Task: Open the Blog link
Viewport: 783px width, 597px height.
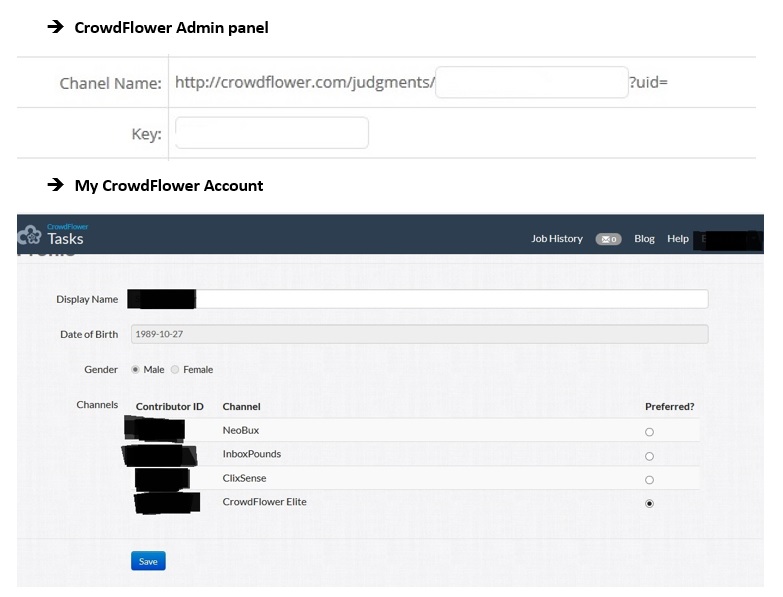Action: (x=644, y=239)
